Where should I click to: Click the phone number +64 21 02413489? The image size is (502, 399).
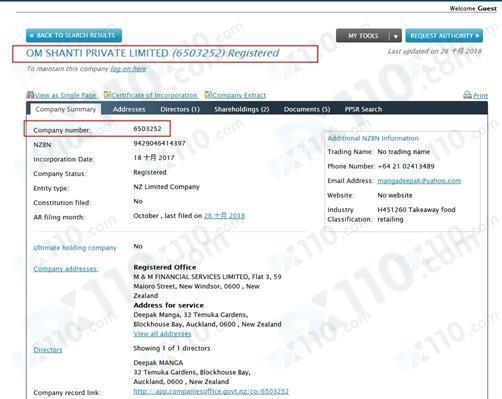(x=406, y=166)
